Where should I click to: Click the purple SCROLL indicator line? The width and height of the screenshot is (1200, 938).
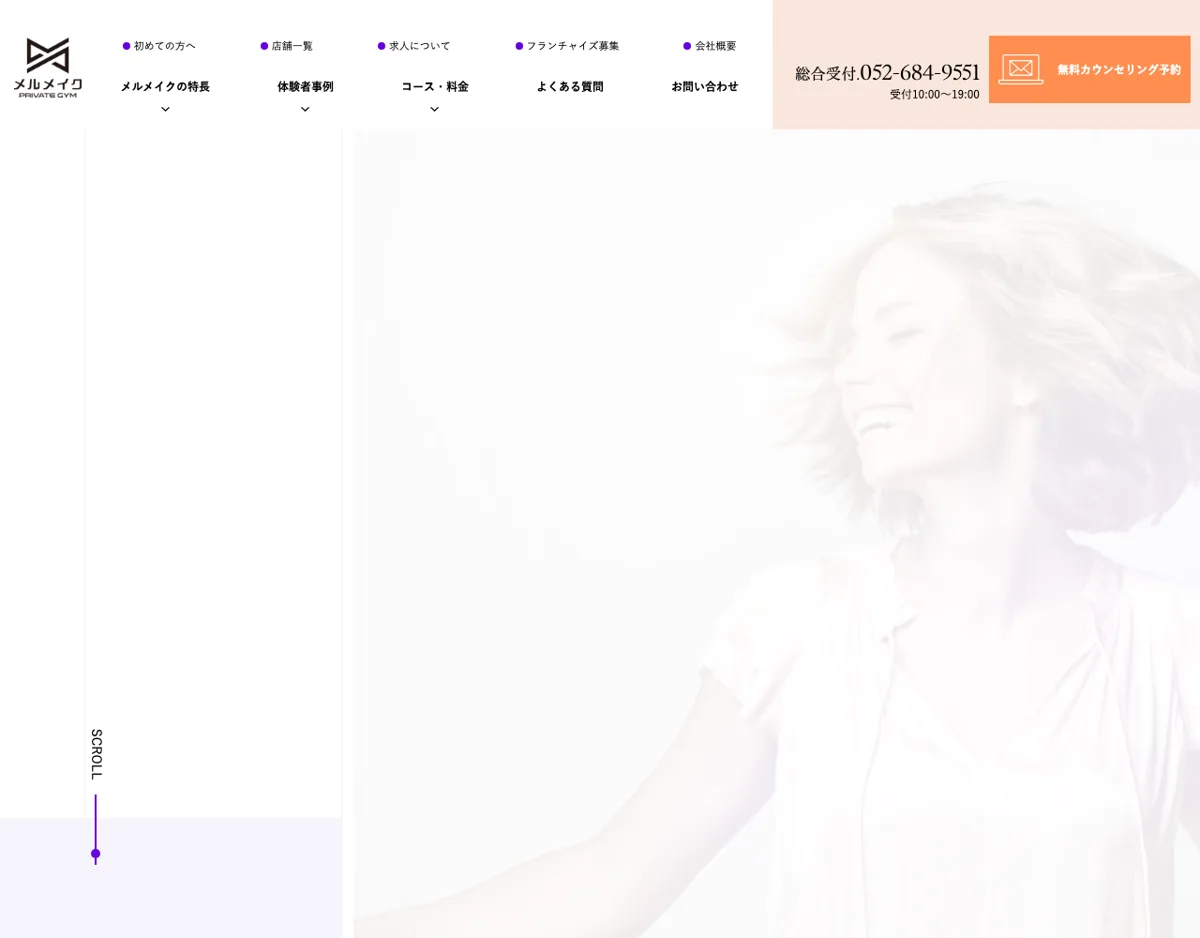click(x=96, y=829)
